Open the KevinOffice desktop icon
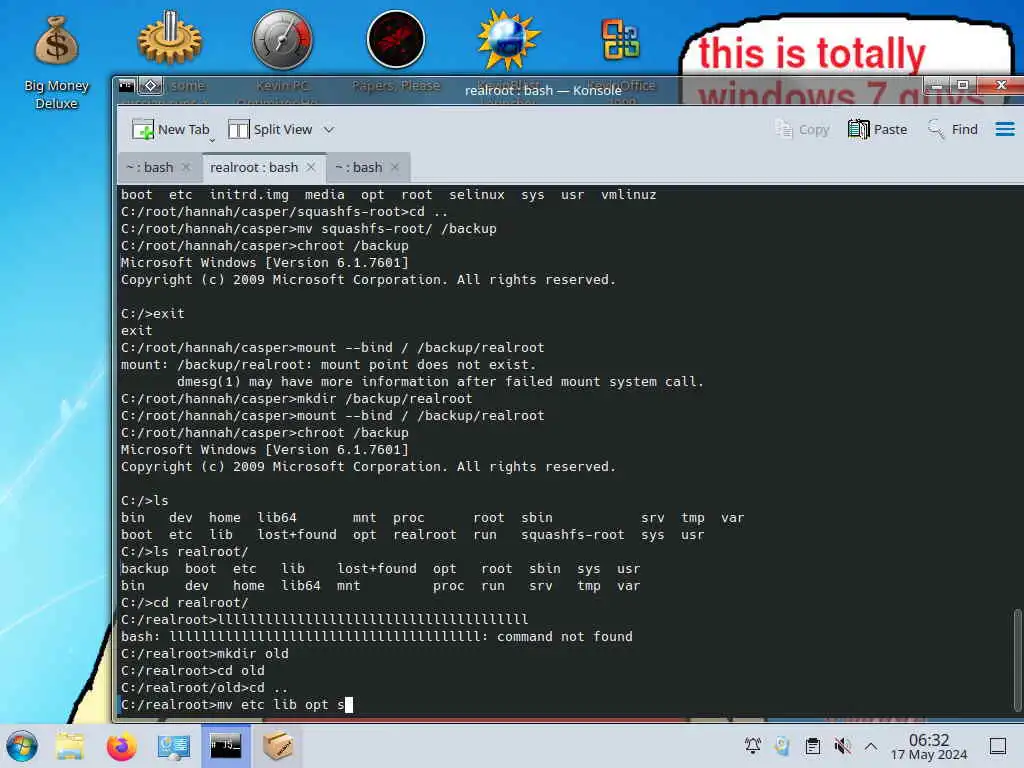The width and height of the screenshot is (1024, 768). point(620,39)
